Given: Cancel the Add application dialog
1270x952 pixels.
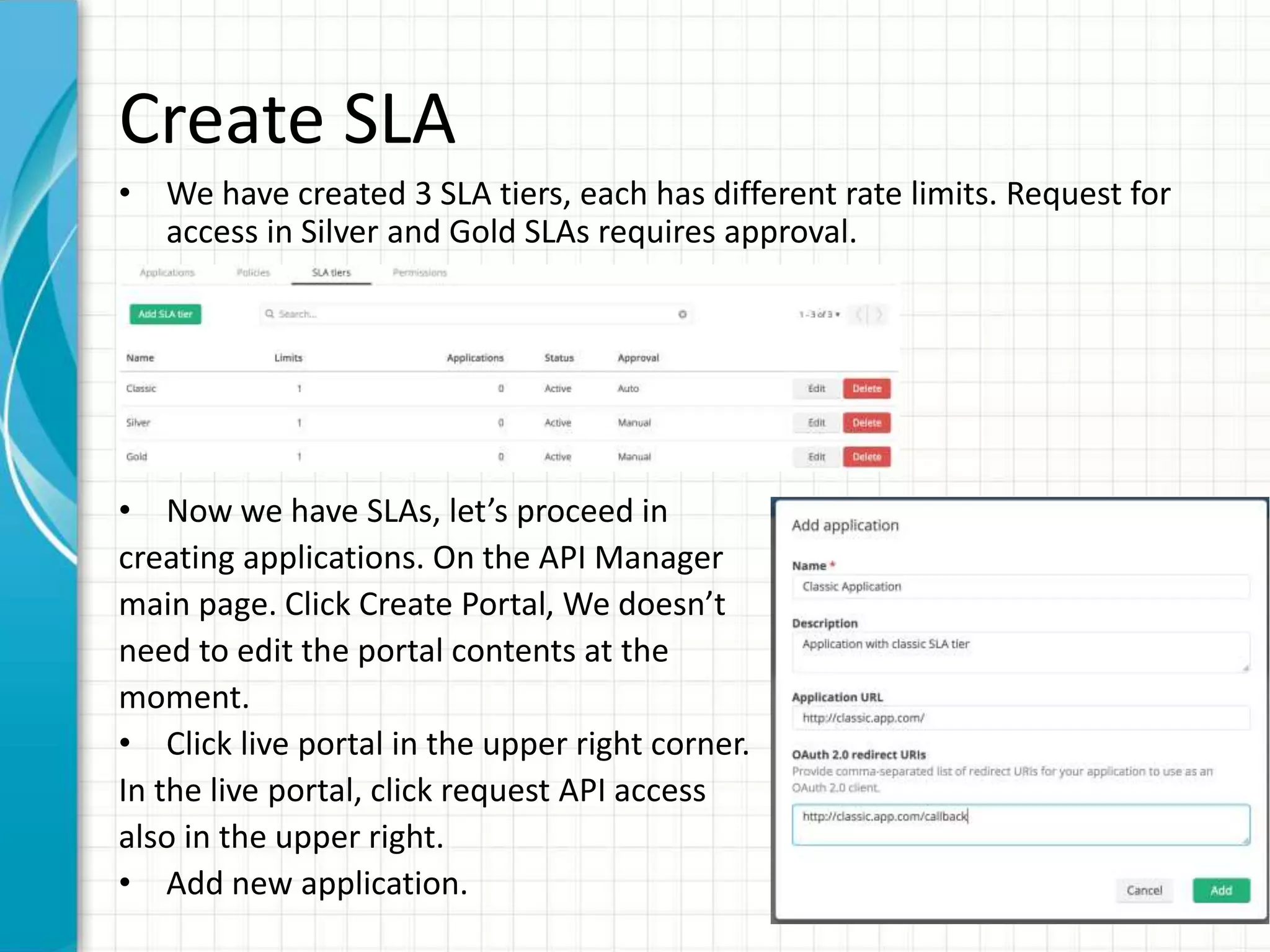Looking at the screenshot, I should click(1144, 891).
